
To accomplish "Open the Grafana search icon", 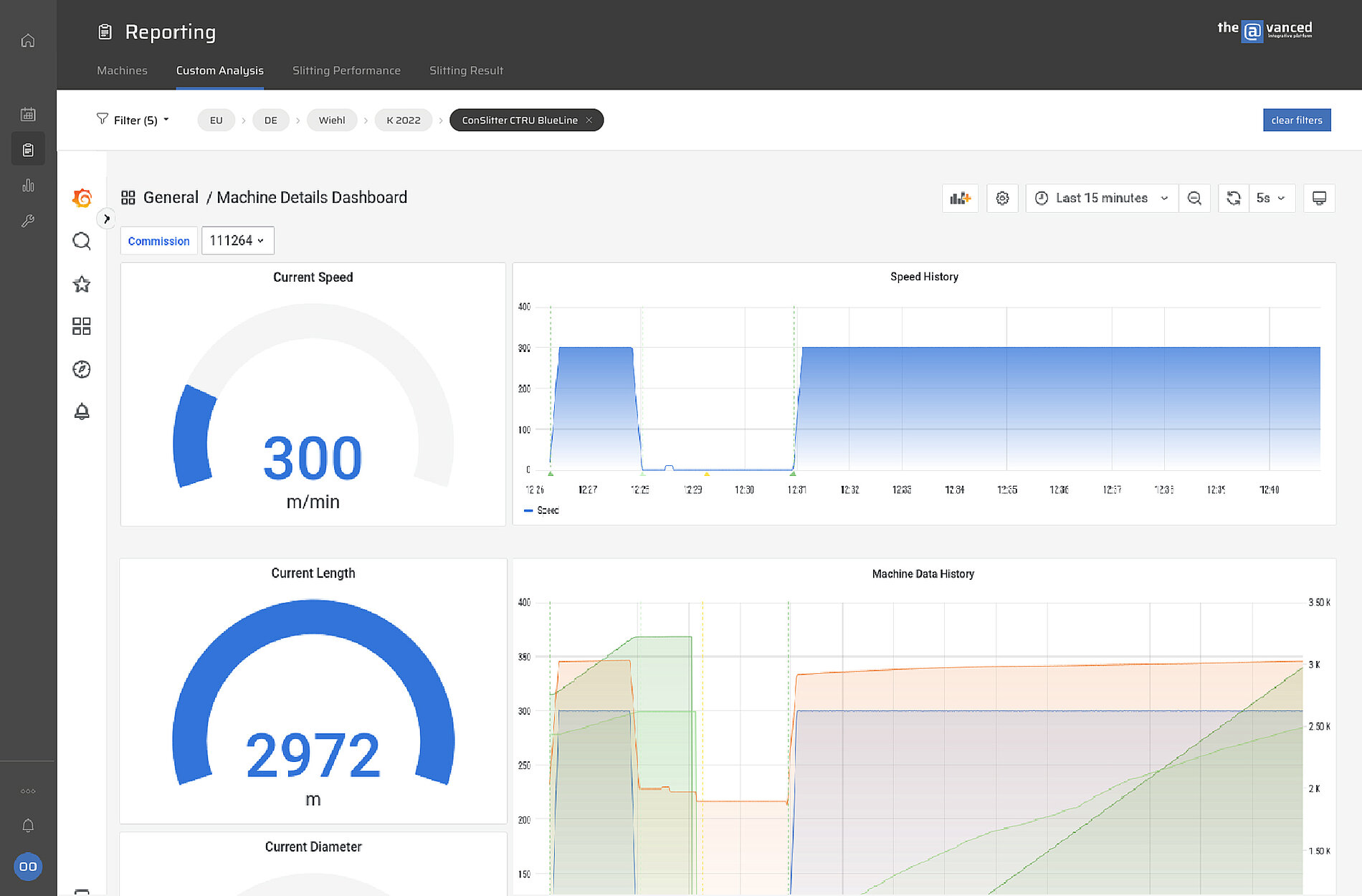I will 82,241.
